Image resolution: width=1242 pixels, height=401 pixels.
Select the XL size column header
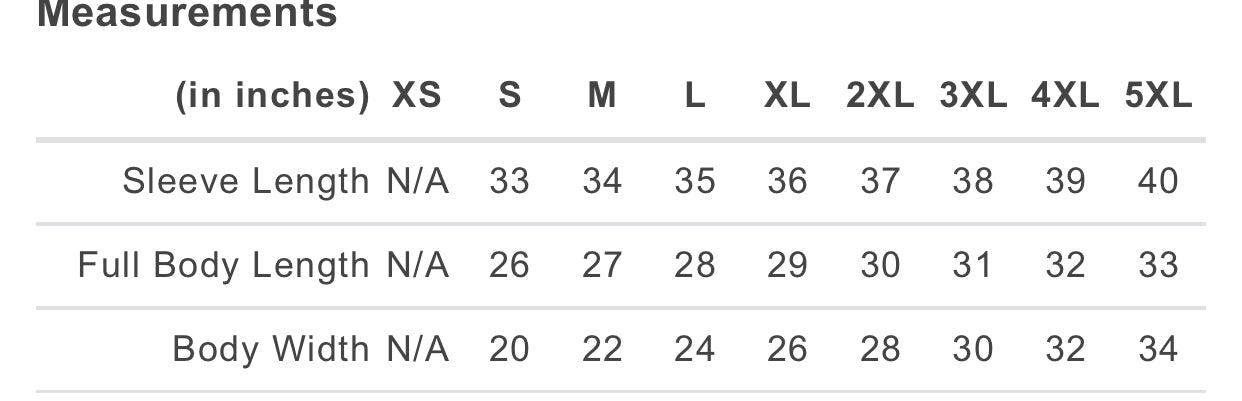(787, 96)
